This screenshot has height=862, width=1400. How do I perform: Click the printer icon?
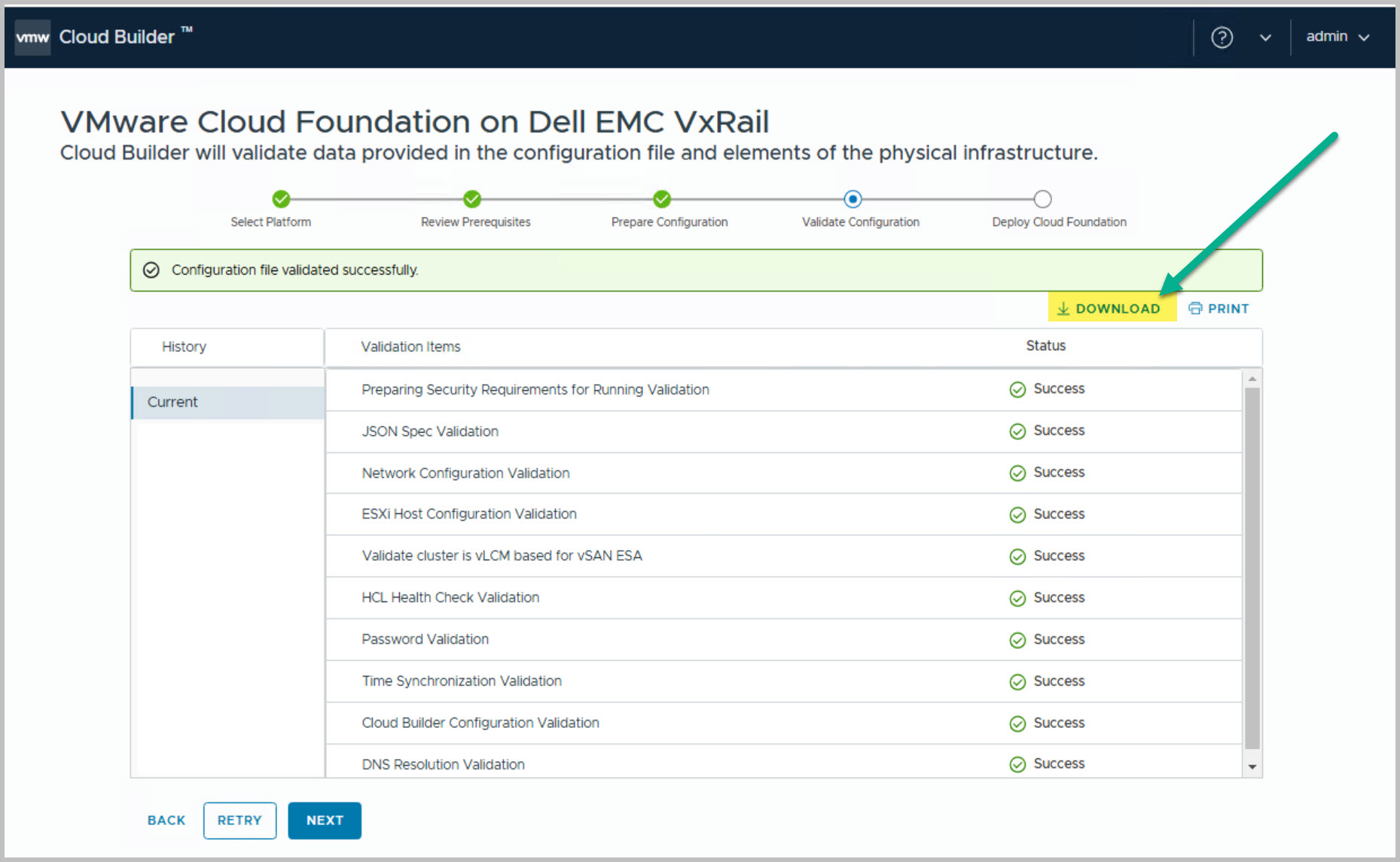pos(1195,309)
